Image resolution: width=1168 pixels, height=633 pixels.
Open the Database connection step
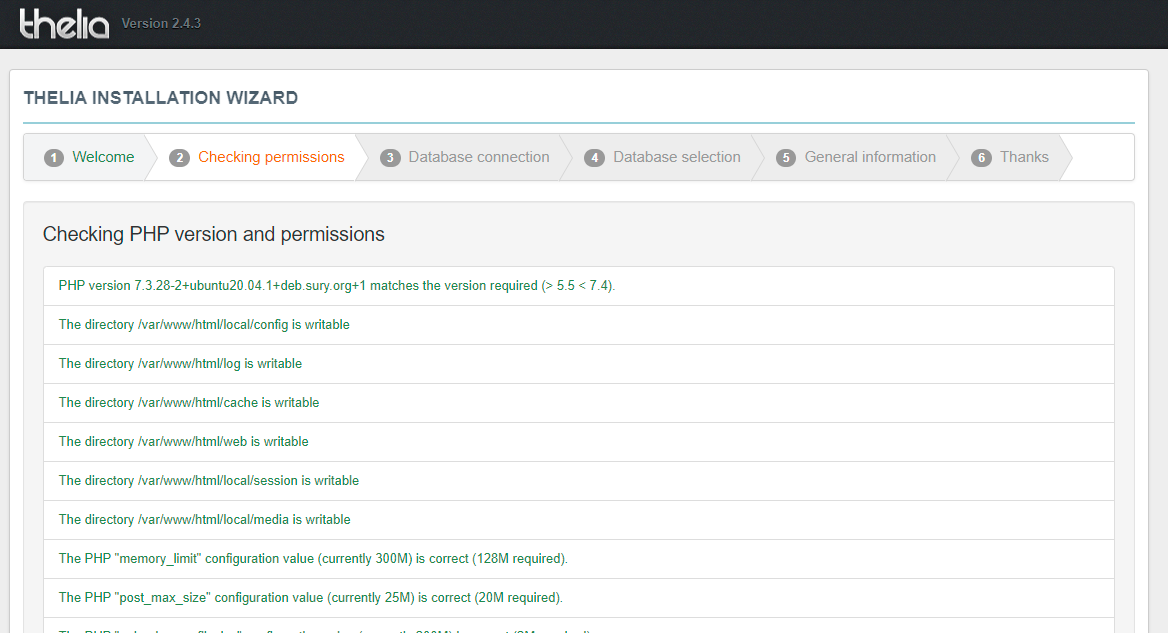(x=479, y=157)
